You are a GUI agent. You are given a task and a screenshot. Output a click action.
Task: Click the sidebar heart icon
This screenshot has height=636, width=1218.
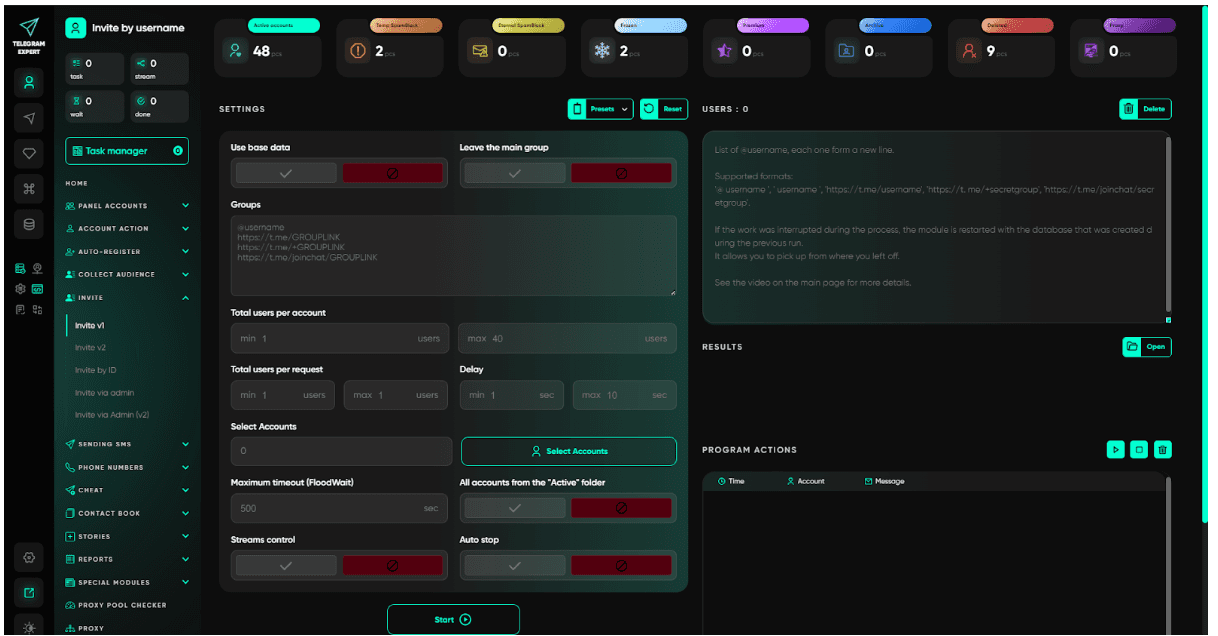tap(28, 153)
